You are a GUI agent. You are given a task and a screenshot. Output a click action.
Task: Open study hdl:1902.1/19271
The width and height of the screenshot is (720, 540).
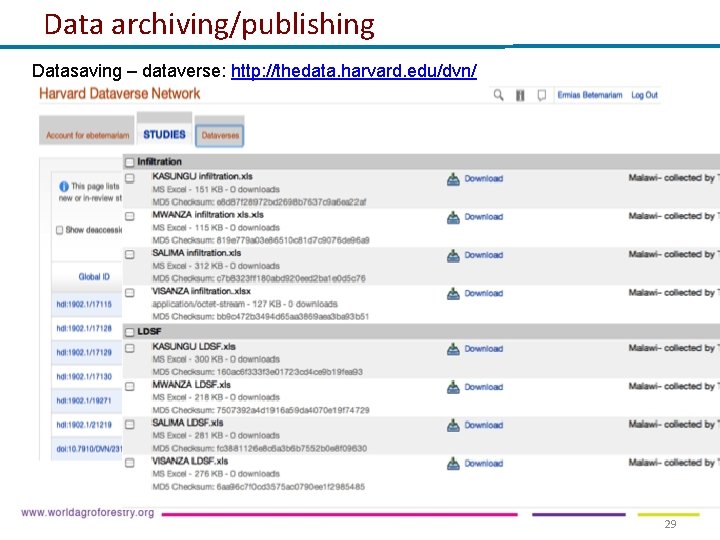(x=84, y=401)
